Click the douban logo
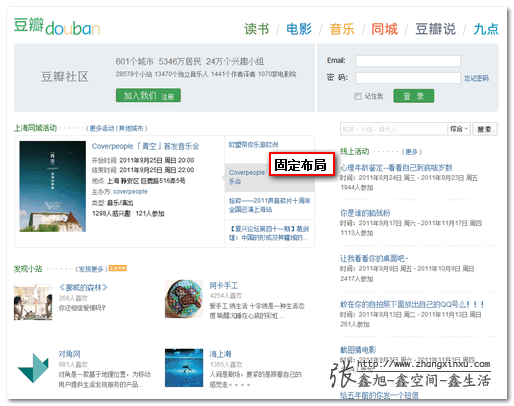The image size is (514, 406). pos(57,26)
